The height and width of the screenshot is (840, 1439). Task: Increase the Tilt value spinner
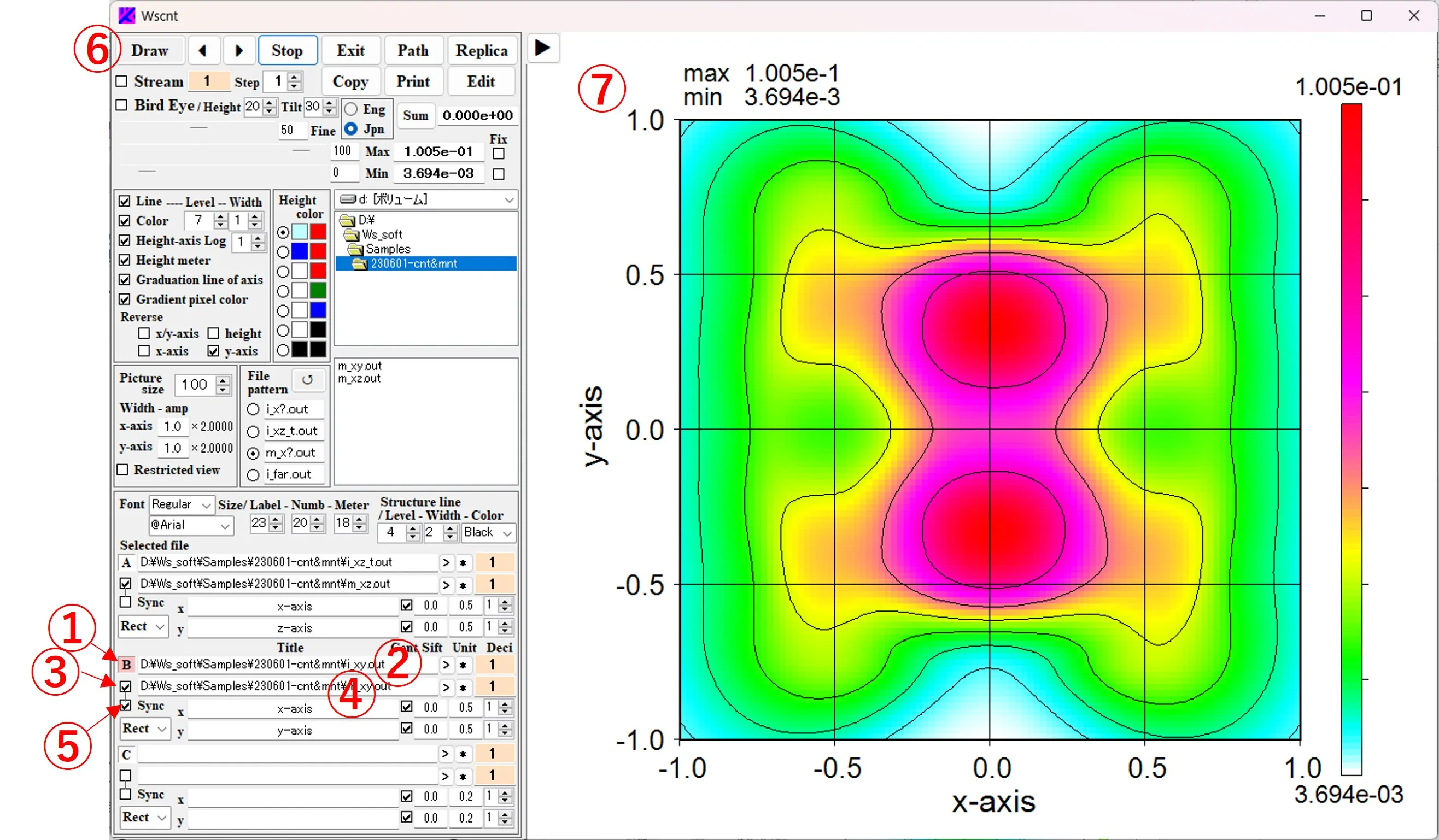coord(330,102)
